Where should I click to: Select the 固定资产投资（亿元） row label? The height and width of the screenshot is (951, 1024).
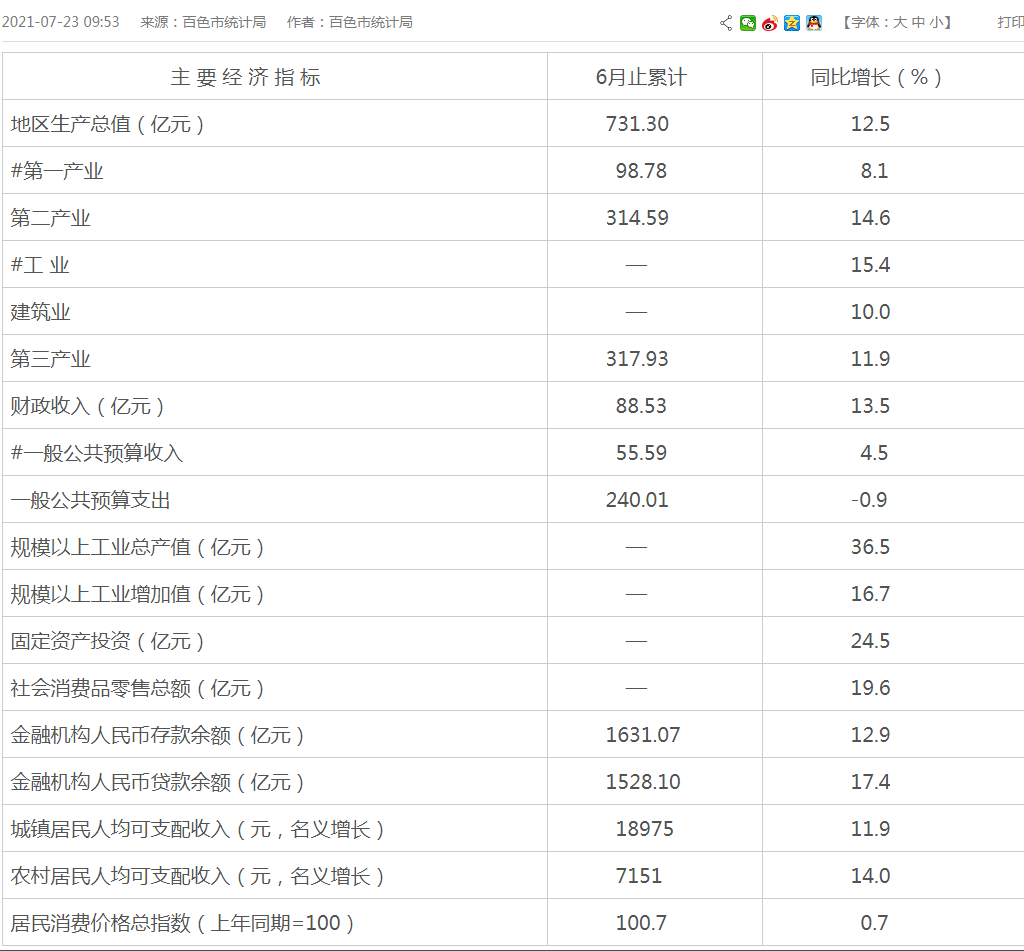108,641
